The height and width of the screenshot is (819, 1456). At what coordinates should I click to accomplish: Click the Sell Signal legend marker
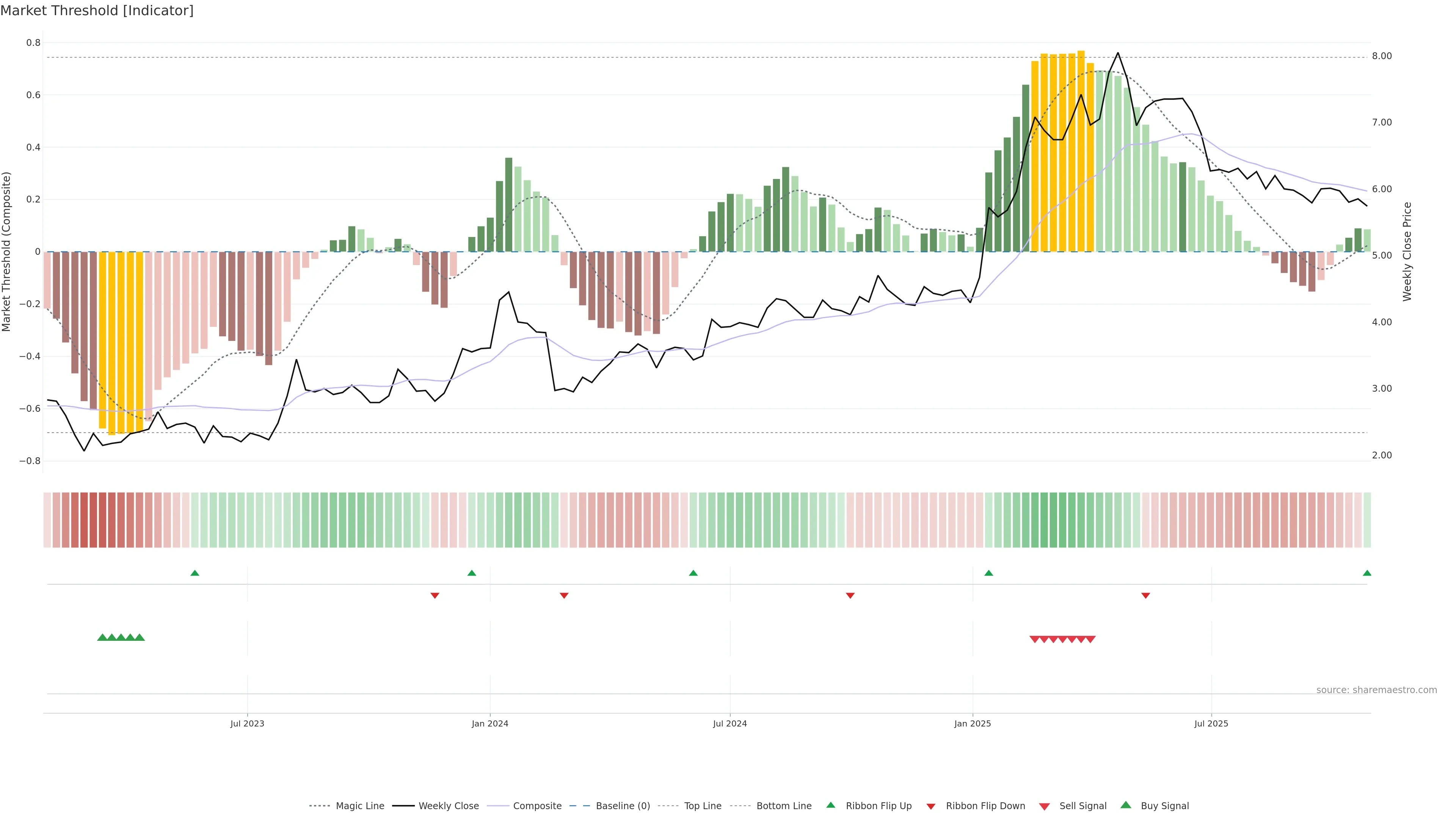pos(1044,806)
